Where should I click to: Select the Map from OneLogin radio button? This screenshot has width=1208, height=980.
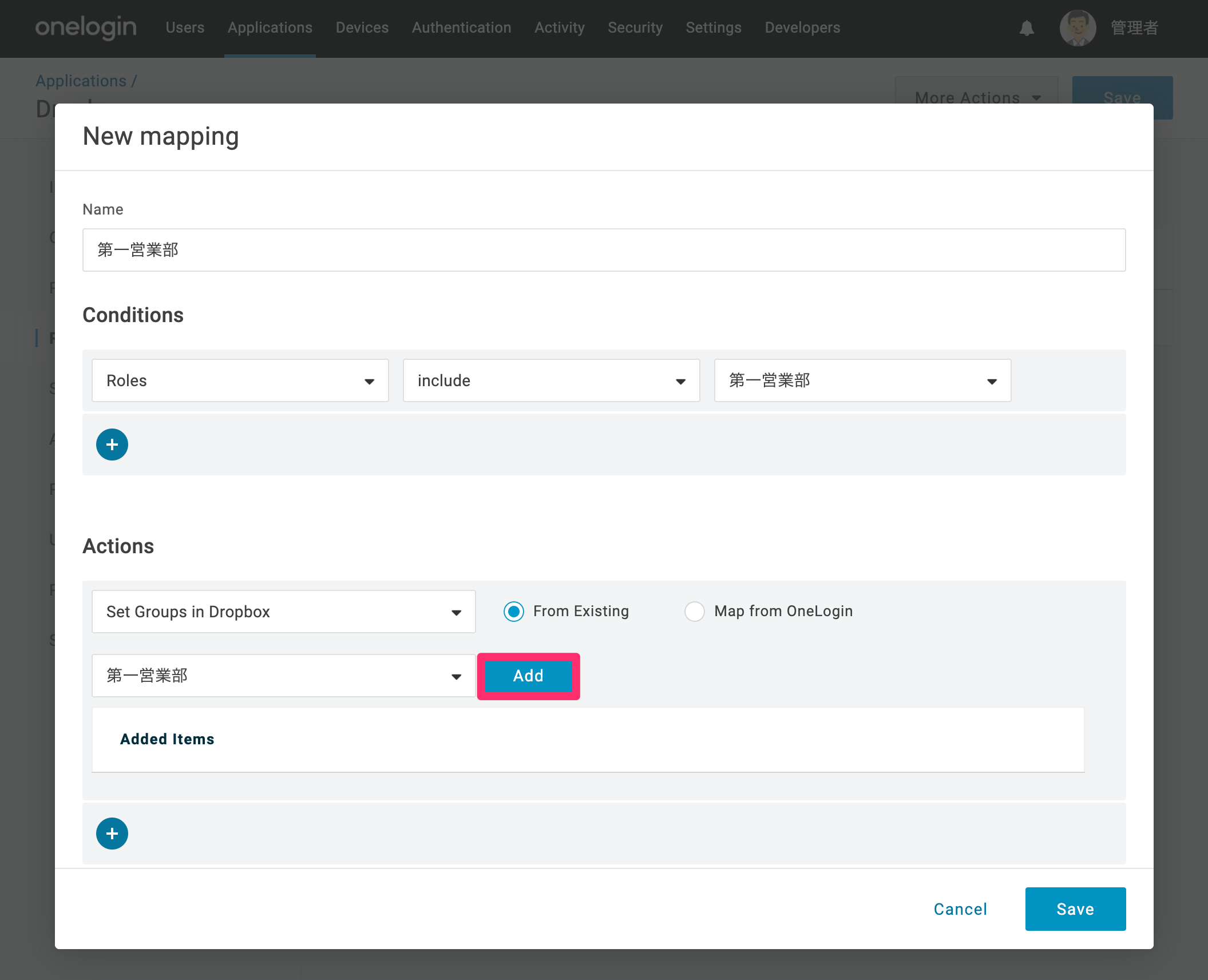pyautogui.click(x=695, y=612)
